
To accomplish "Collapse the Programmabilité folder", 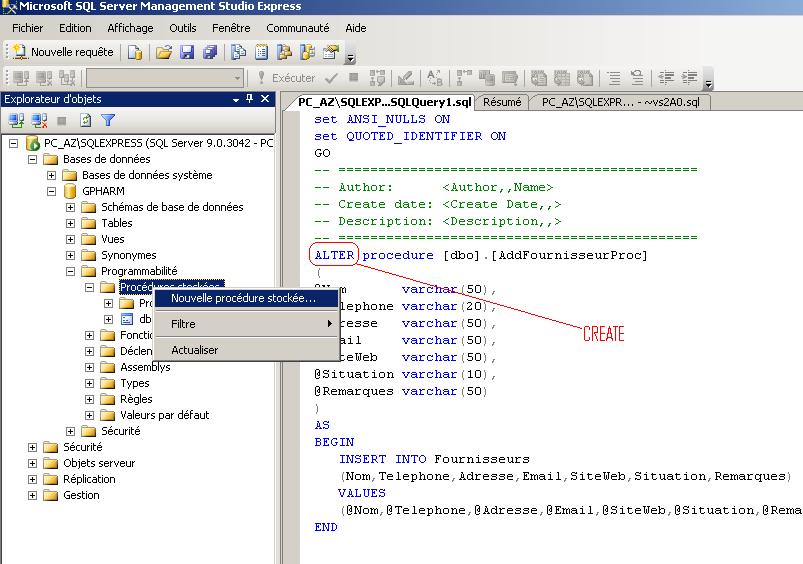I will point(70,271).
